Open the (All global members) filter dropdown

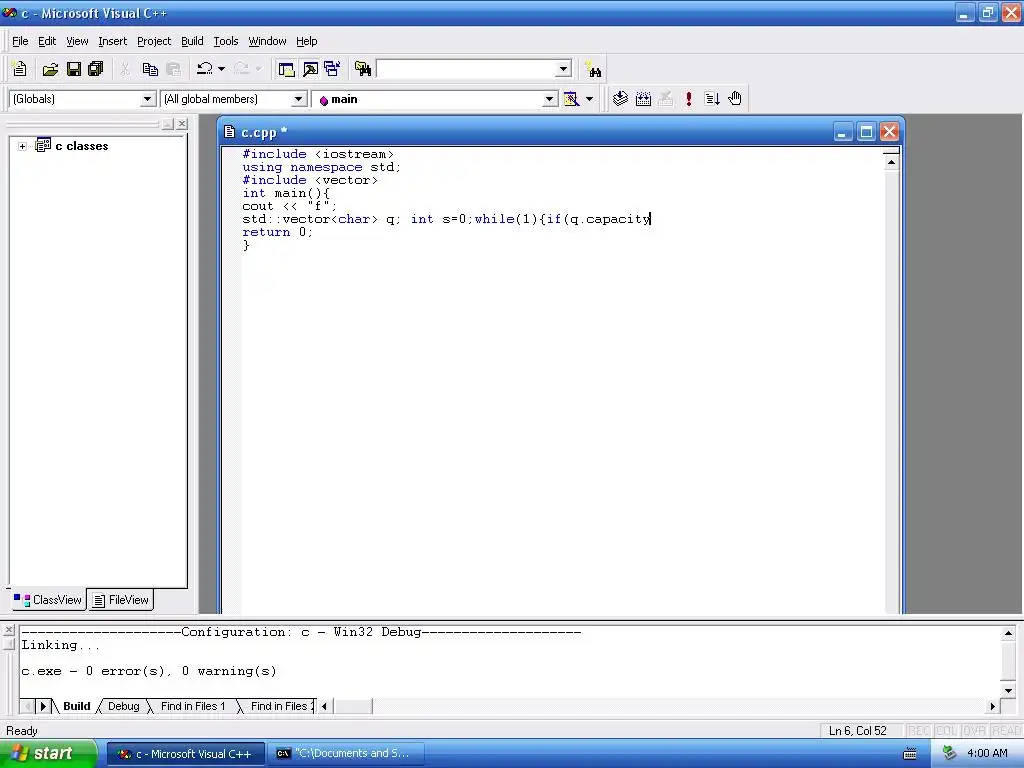(298, 99)
